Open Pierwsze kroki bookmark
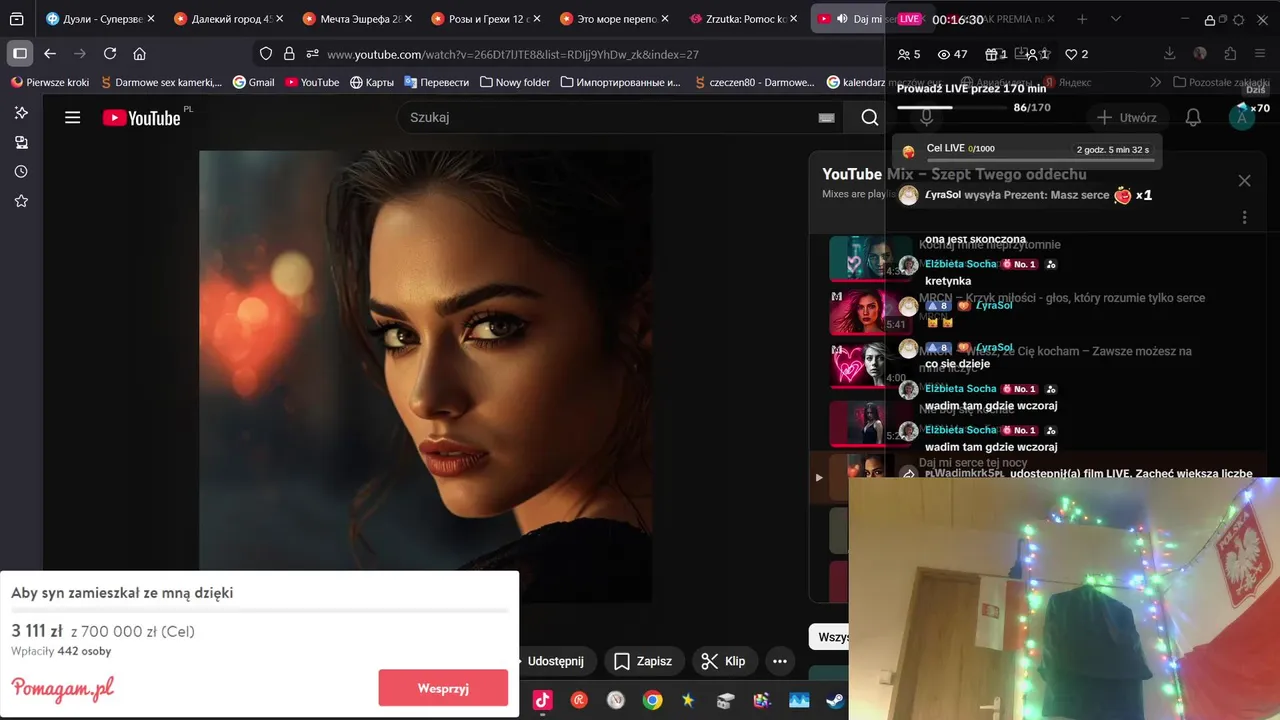The width and height of the screenshot is (1280, 720). pos(50,82)
